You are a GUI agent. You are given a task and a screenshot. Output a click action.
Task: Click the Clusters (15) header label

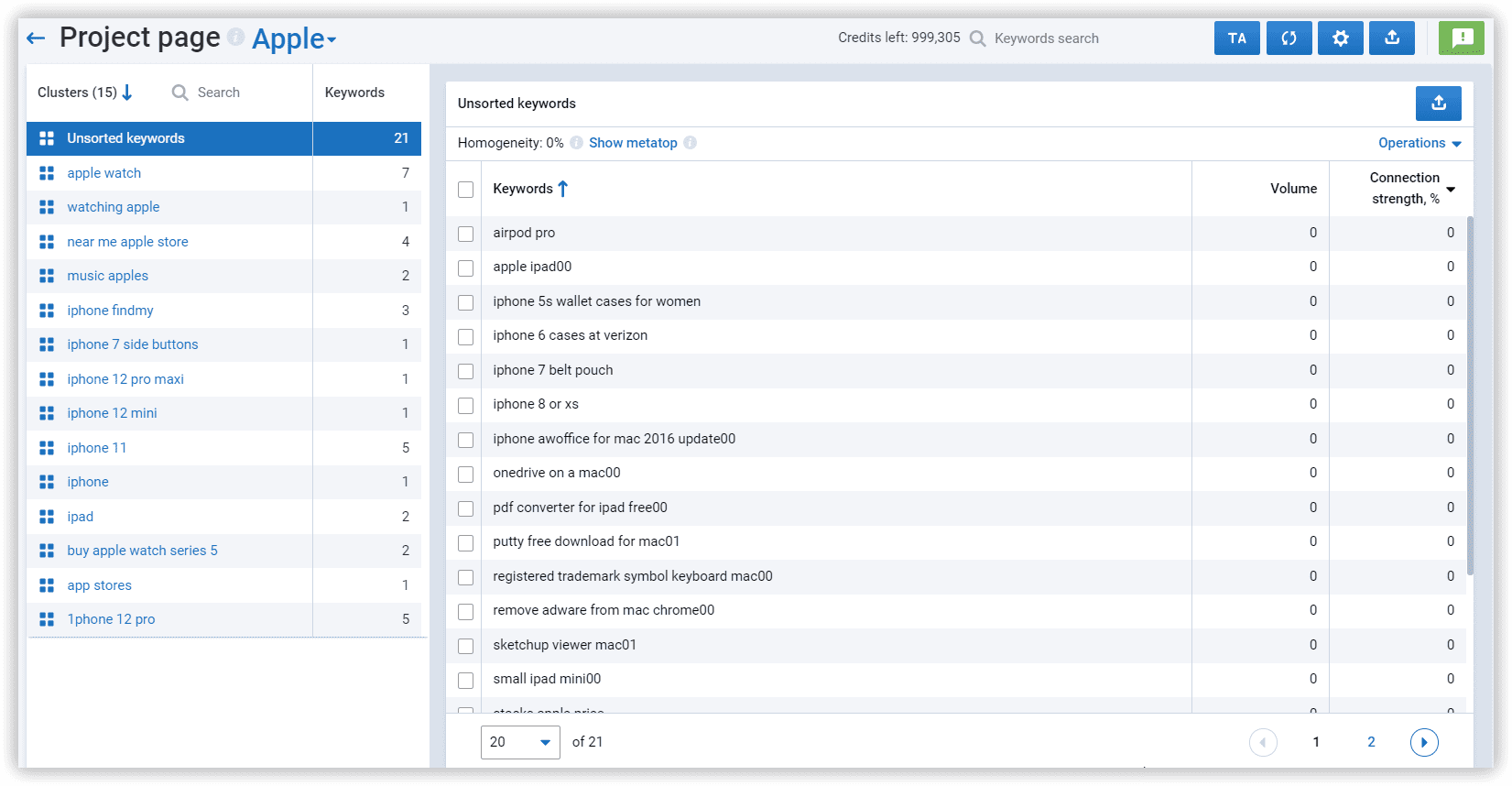pos(77,93)
